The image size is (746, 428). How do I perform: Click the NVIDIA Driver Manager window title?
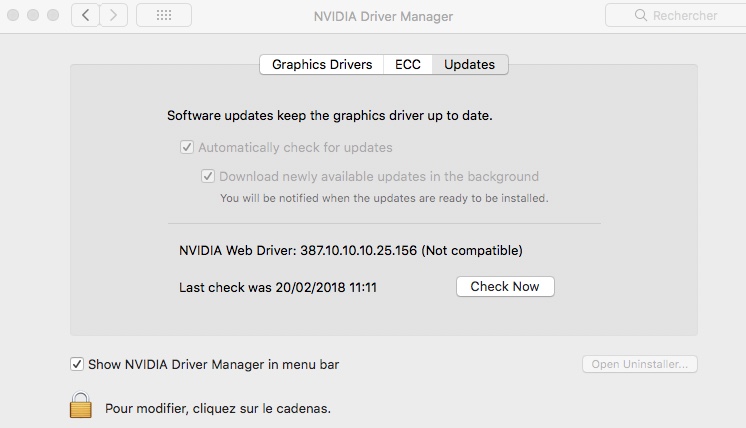383,16
